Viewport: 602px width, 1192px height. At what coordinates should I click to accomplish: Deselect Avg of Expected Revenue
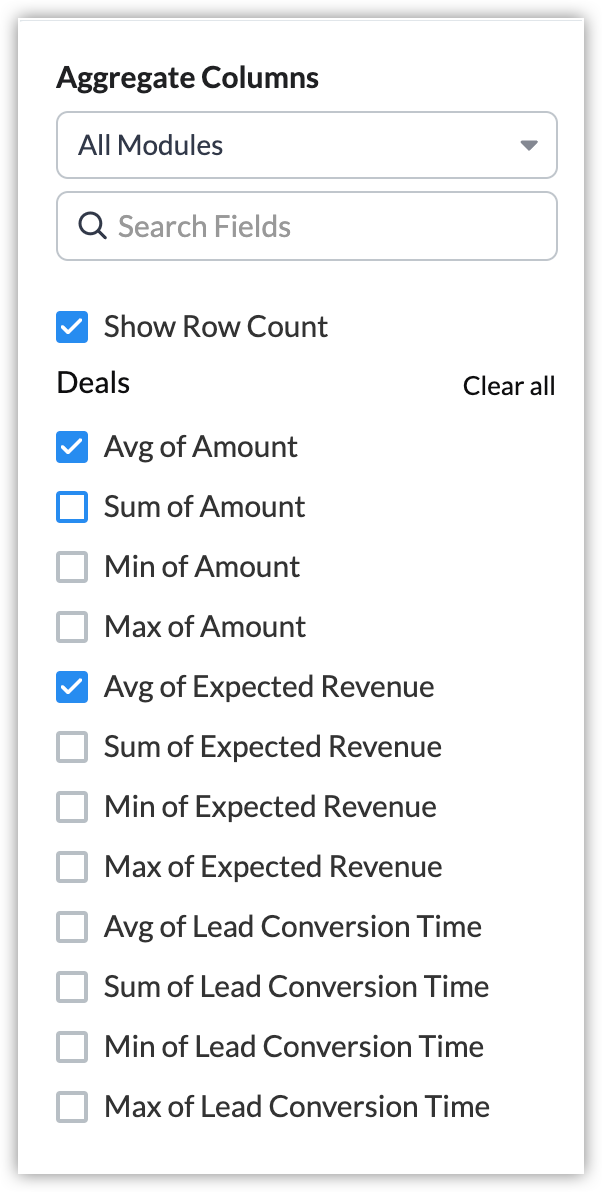tap(72, 687)
